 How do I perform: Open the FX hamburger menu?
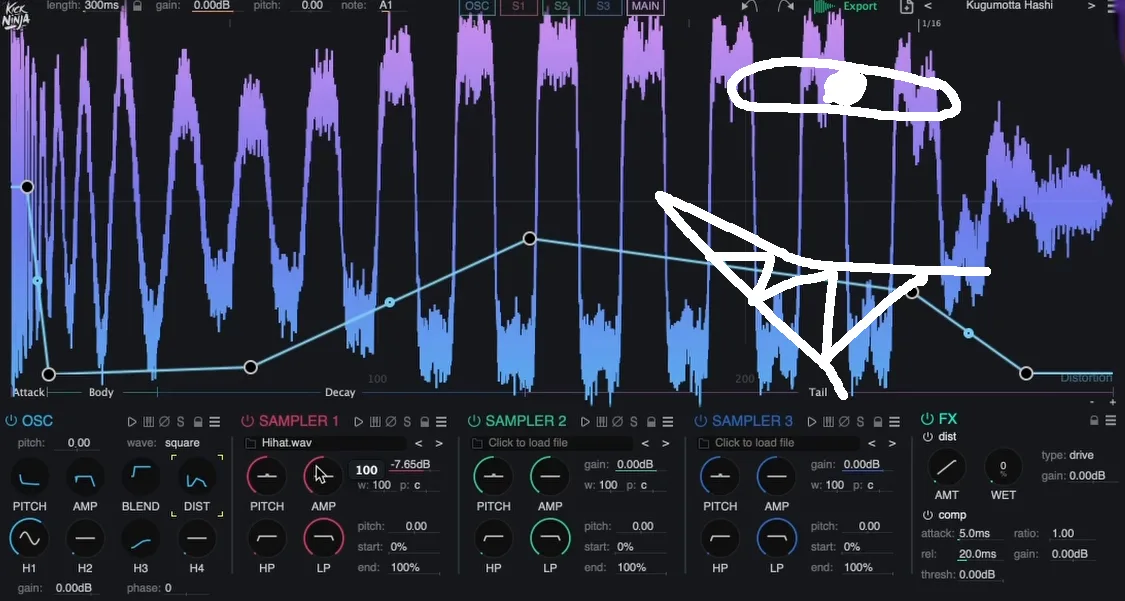pyautogui.click(x=1111, y=420)
